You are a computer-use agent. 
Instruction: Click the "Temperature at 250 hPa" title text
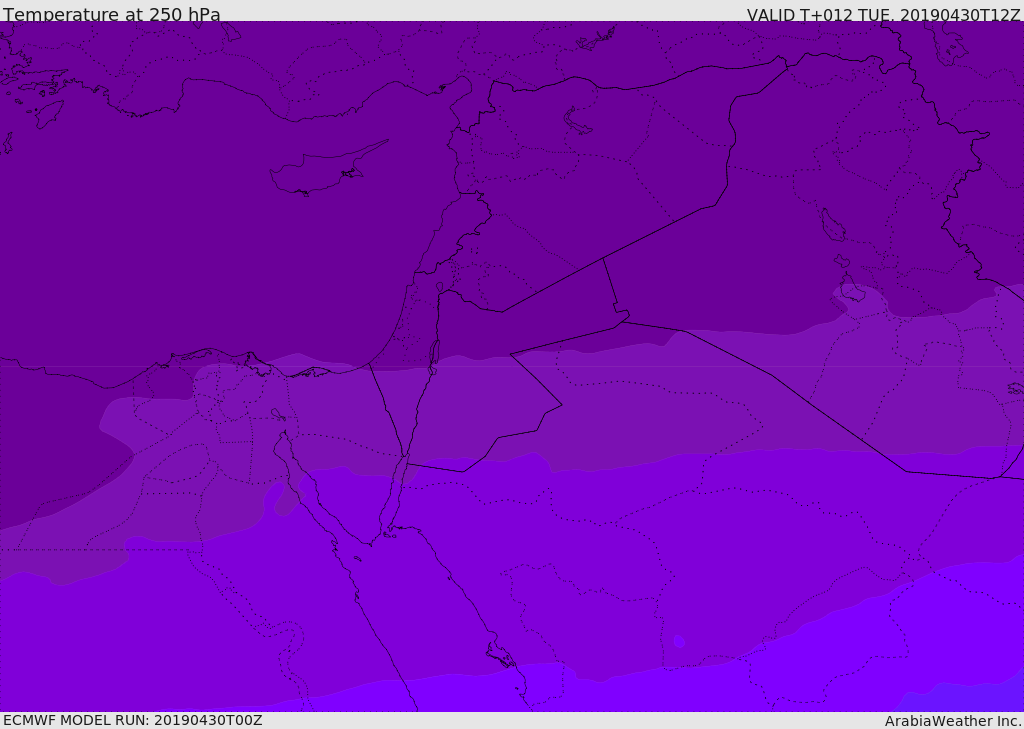click(x=112, y=14)
